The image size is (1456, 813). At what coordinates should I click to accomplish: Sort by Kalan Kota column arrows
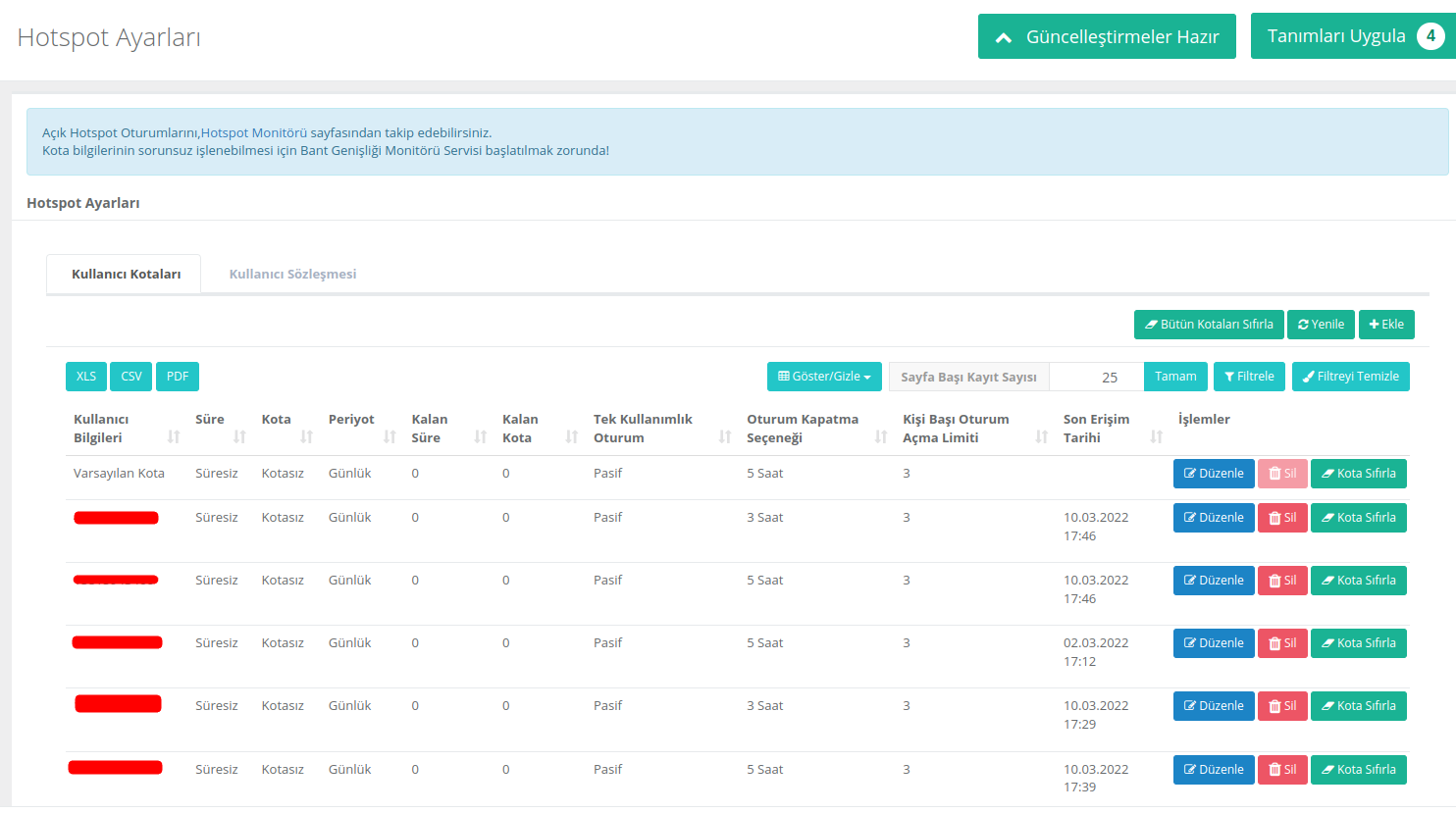(571, 437)
